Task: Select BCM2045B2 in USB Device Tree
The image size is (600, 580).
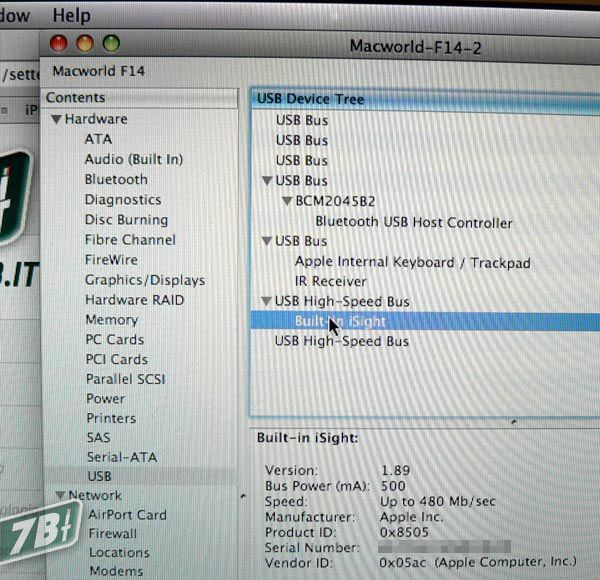Action: 336,201
